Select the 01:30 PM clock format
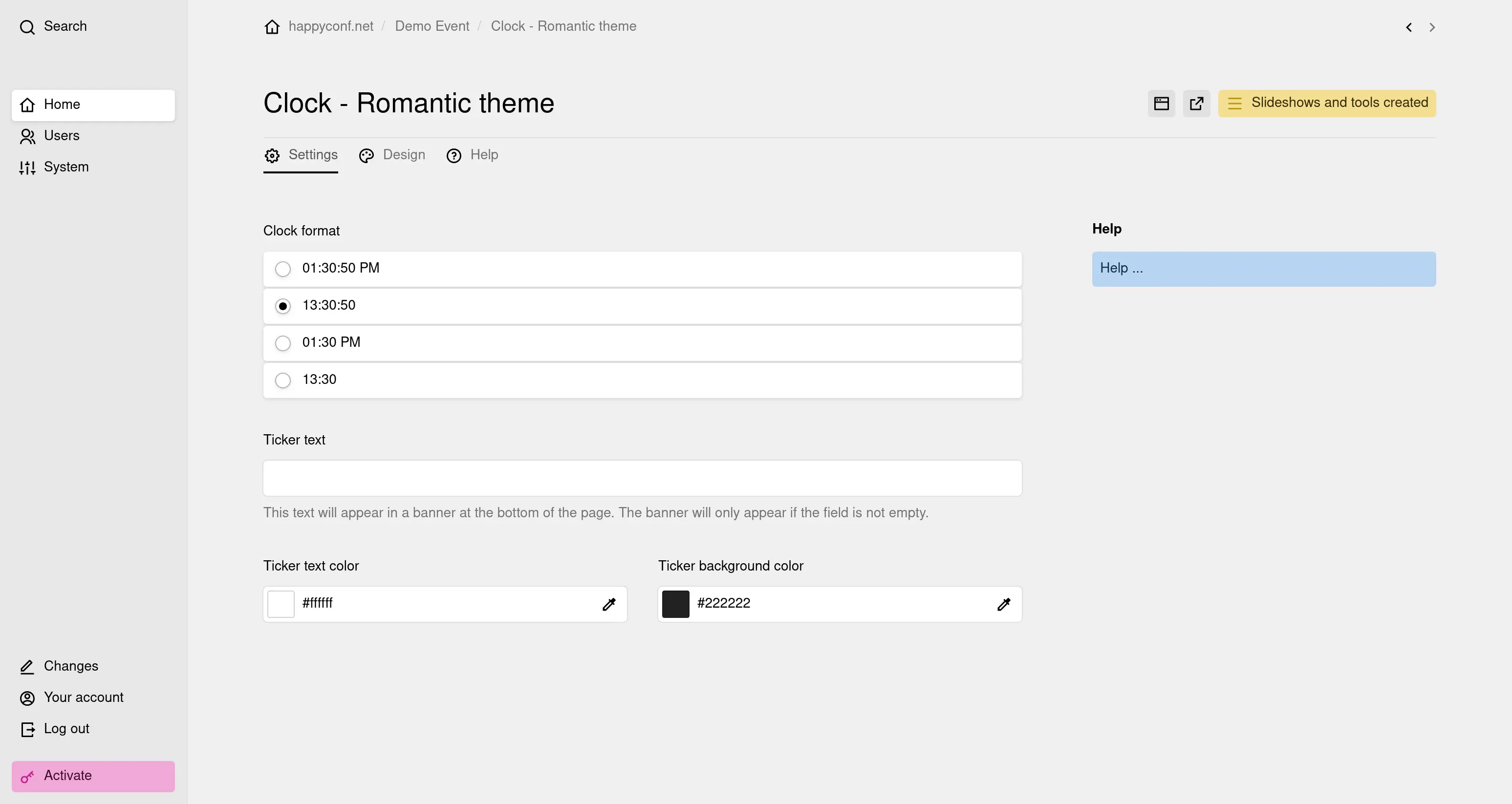1512x804 pixels. (x=642, y=343)
